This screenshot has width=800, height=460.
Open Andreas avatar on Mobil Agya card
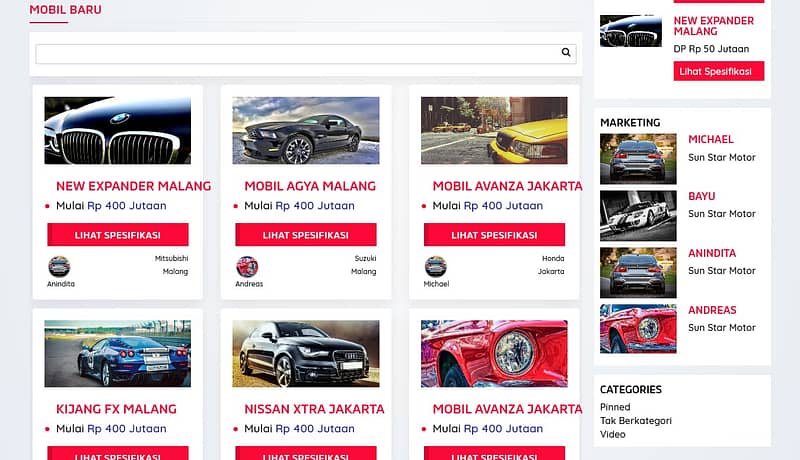pos(247,267)
